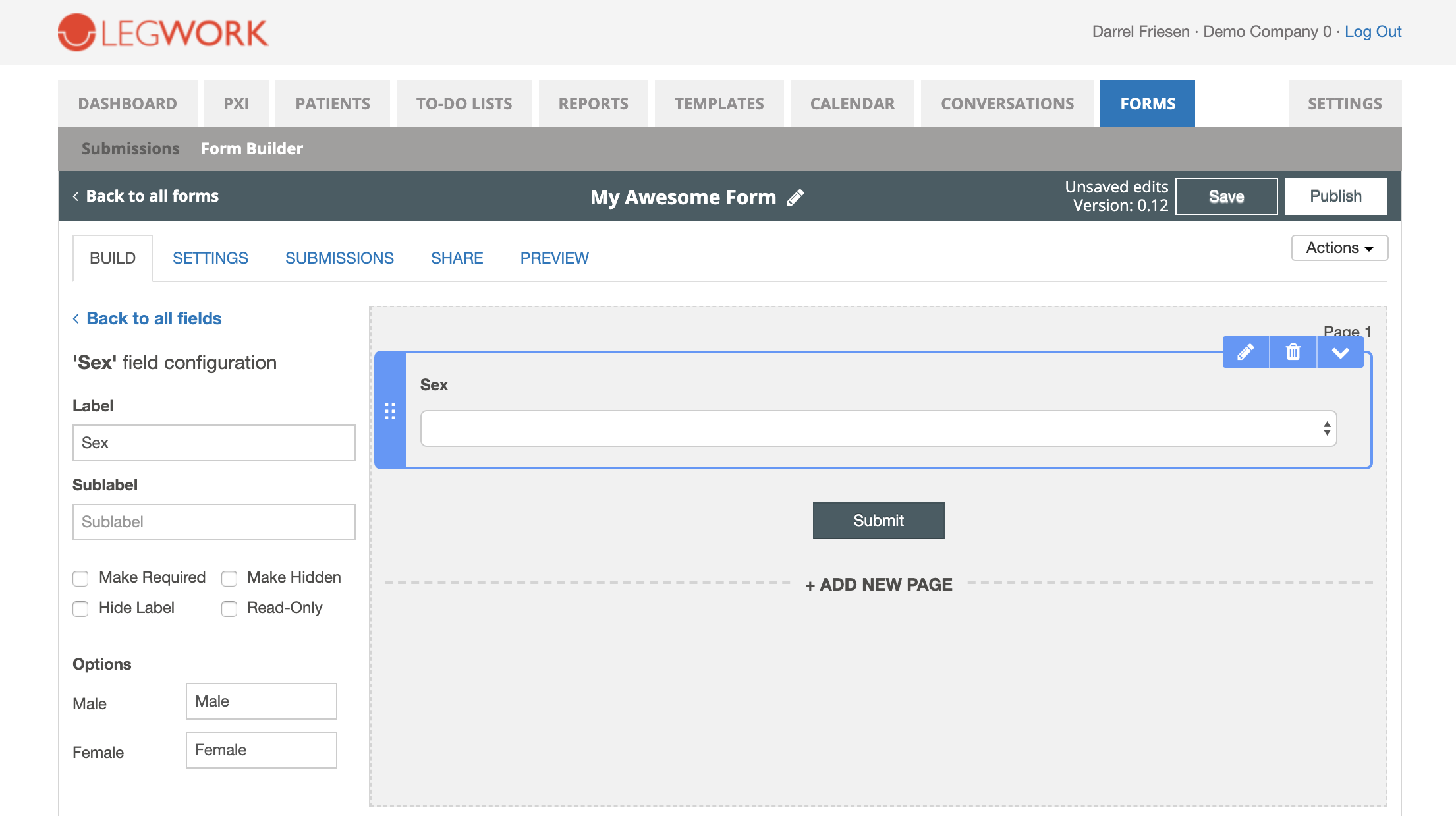
Task: Save the form edits
Action: pos(1225,196)
